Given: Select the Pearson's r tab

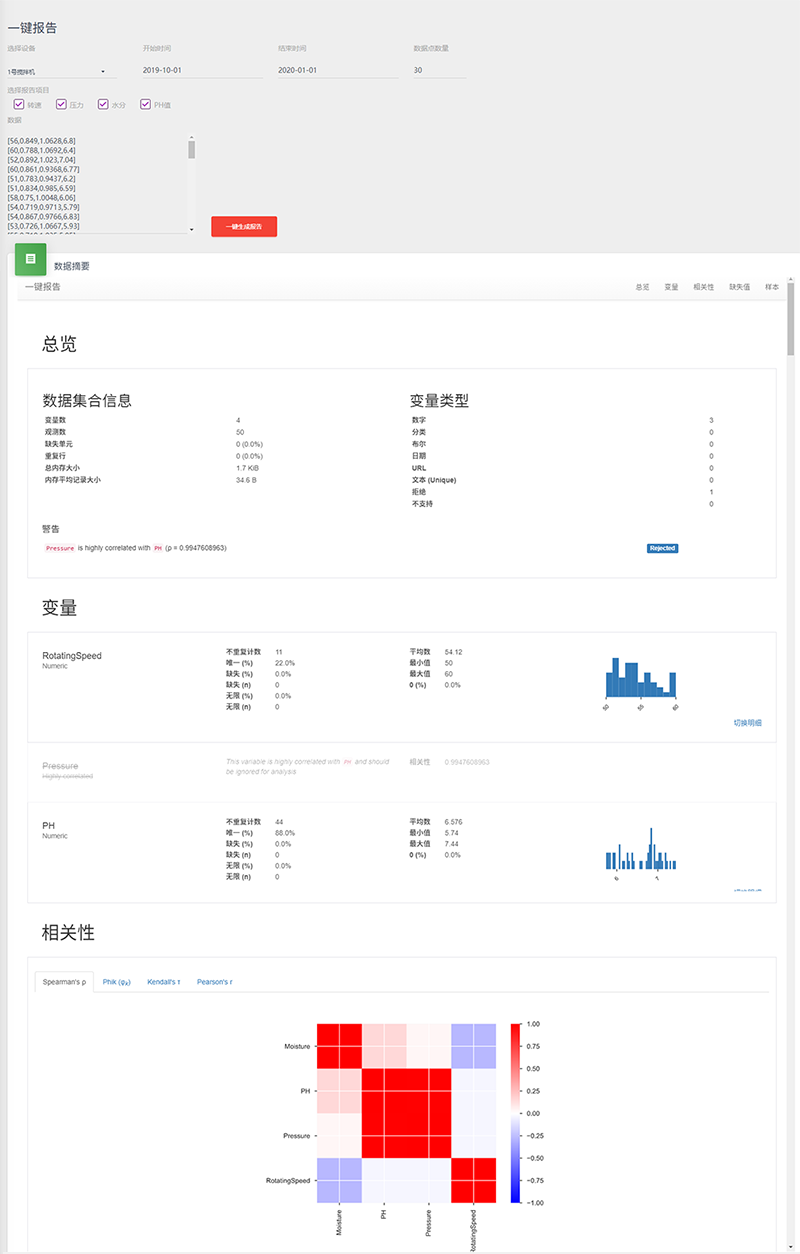Looking at the screenshot, I should pyautogui.click(x=215, y=982).
